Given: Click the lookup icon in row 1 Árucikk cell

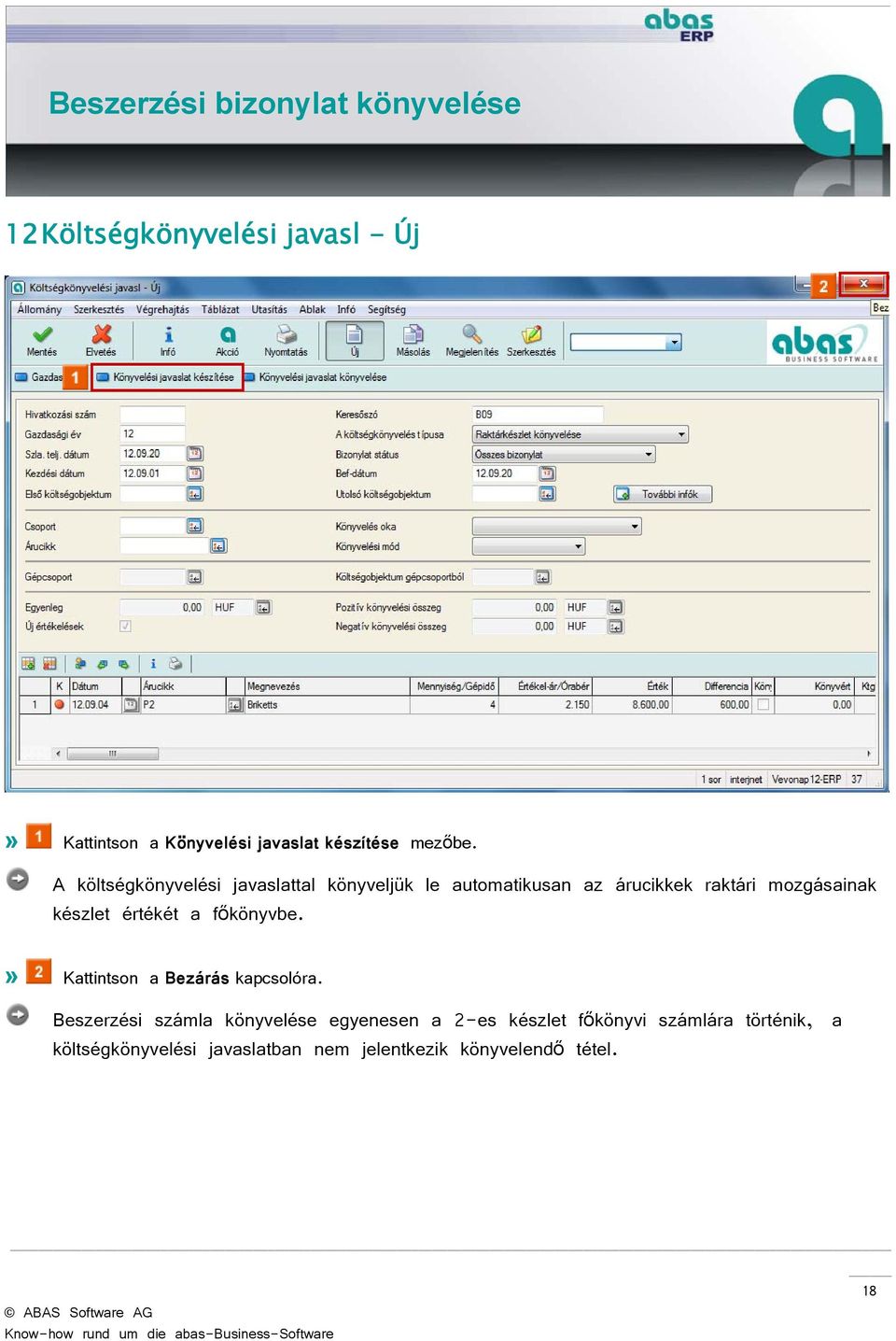Looking at the screenshot, I should coord(234,704).
